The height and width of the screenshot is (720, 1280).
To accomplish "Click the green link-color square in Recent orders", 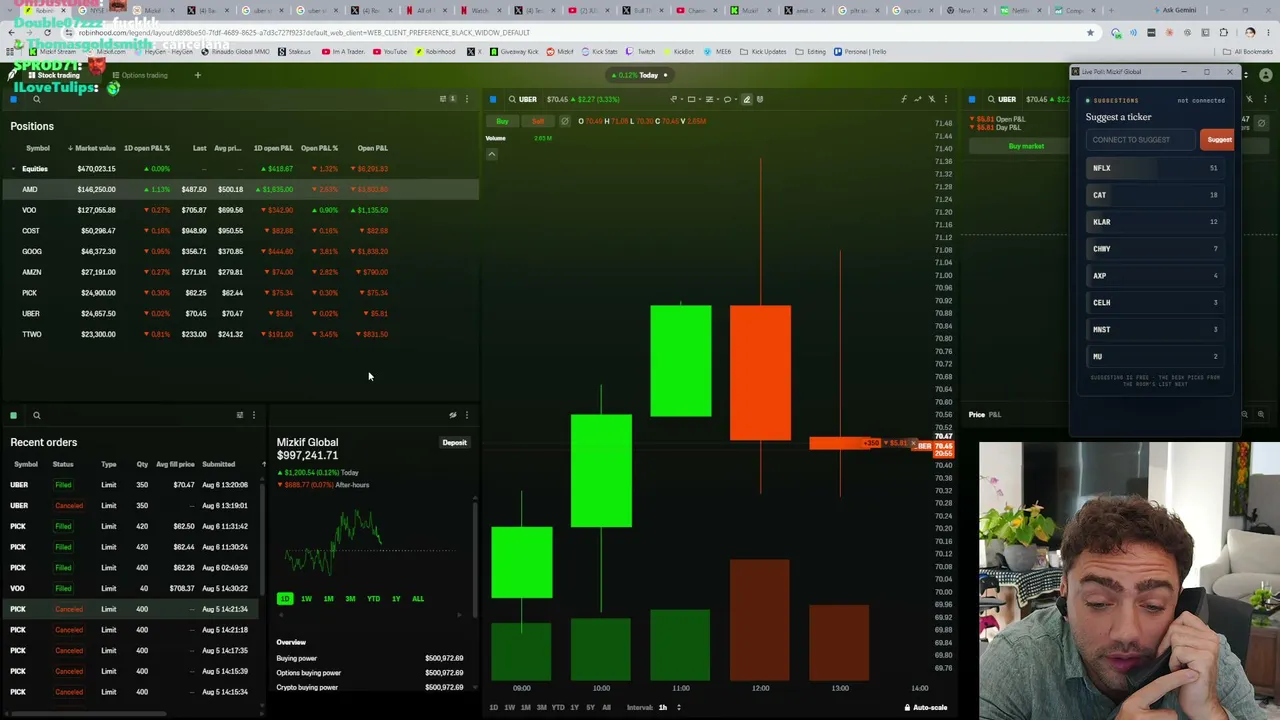I will pyautogui.click(x=13, y=415).
